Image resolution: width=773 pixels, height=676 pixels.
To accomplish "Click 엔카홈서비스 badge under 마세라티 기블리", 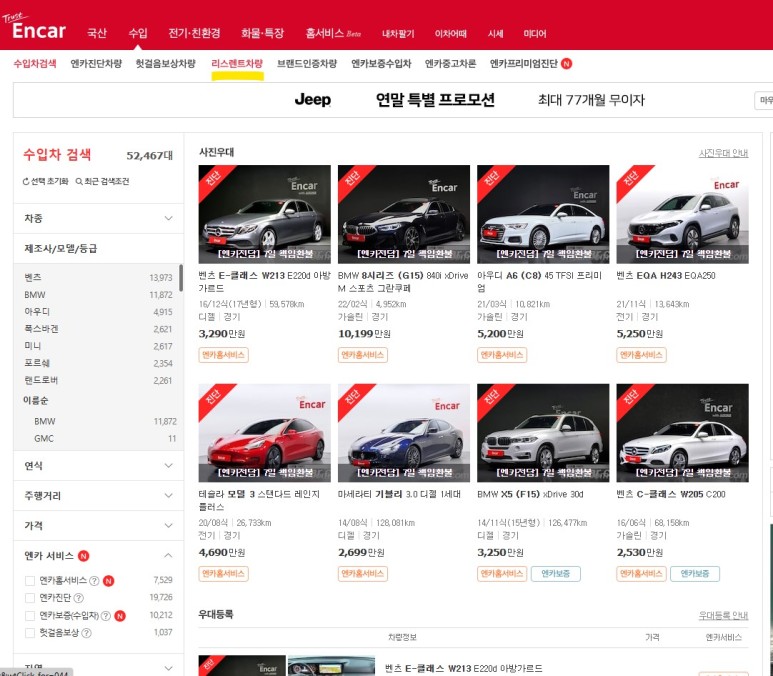I will coord(363,574).
